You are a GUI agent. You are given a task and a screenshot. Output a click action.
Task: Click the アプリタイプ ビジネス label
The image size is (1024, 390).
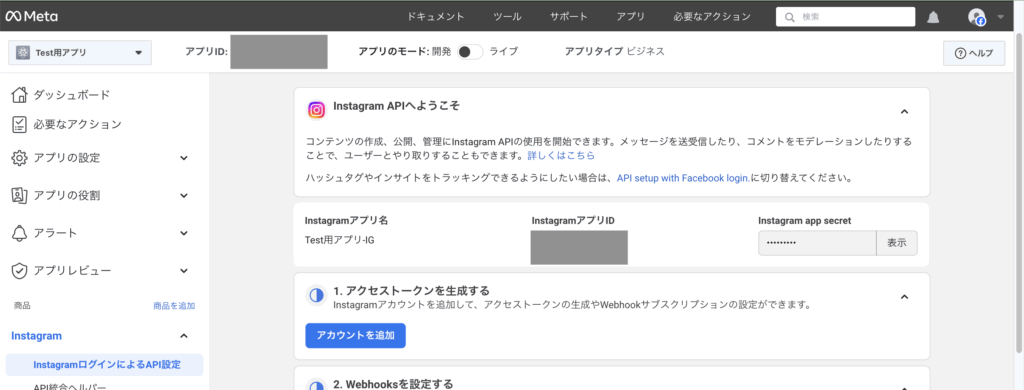click(615, 52)
